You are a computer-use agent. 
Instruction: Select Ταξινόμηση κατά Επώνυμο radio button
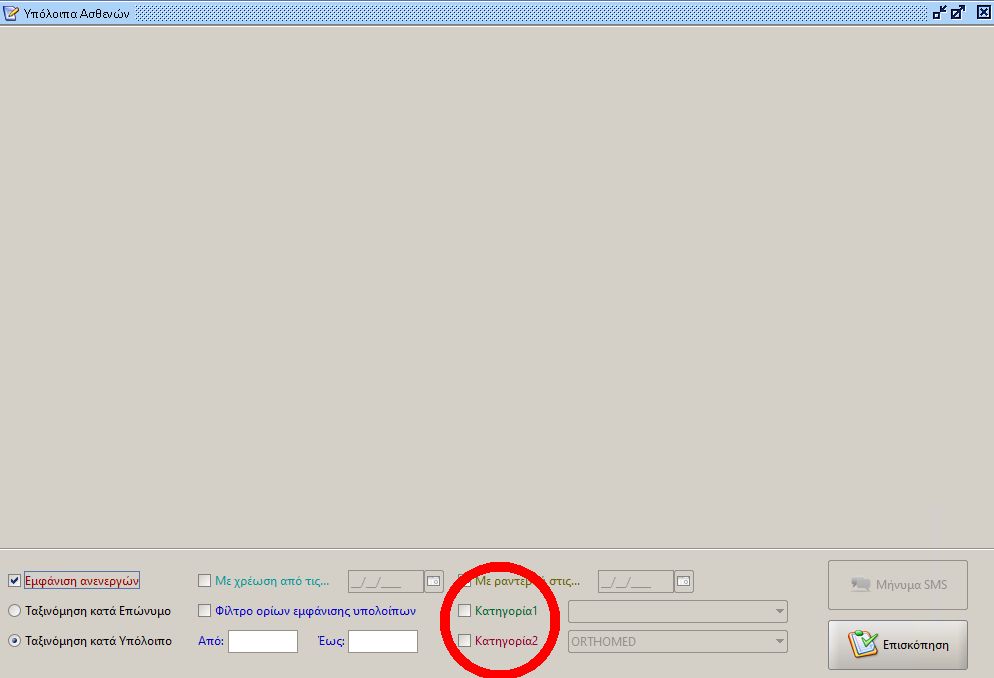click(14, 611)
